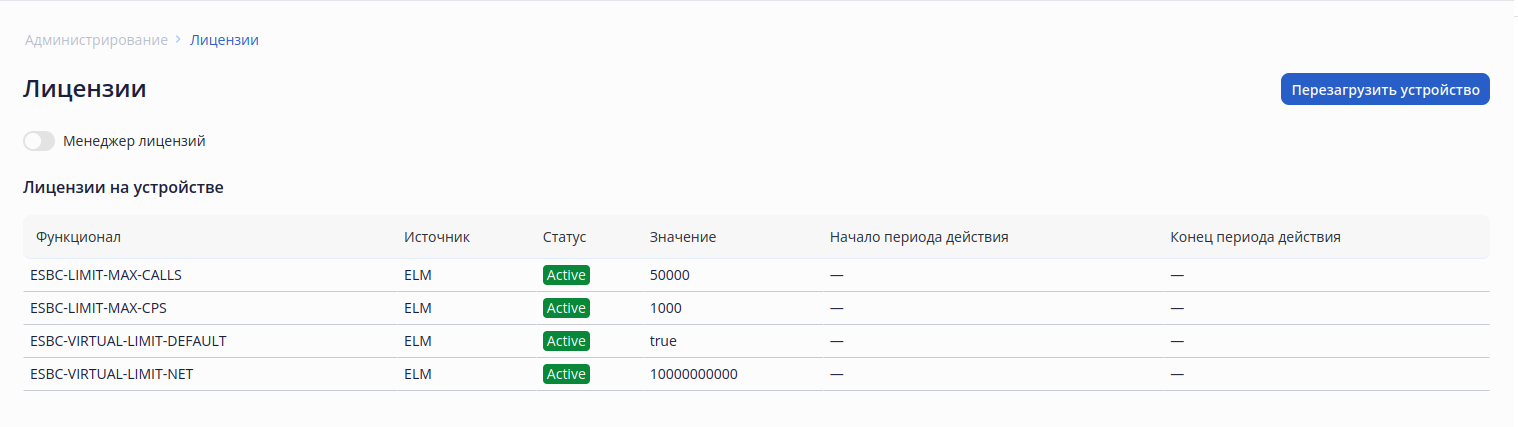Click the Active badge for ESBC-VIRTUAL-LIMIT-DEFAULT
The width and height of the screenshot is (1518, 427).
(566, 341)
